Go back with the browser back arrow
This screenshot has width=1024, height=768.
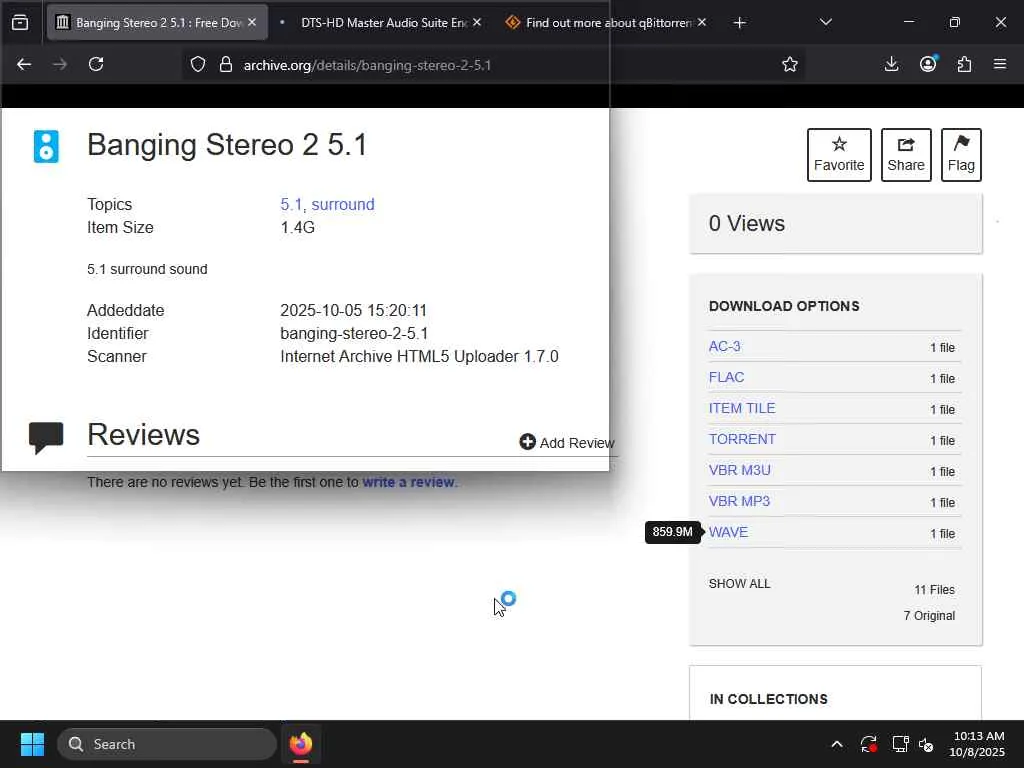coord(24,64)
